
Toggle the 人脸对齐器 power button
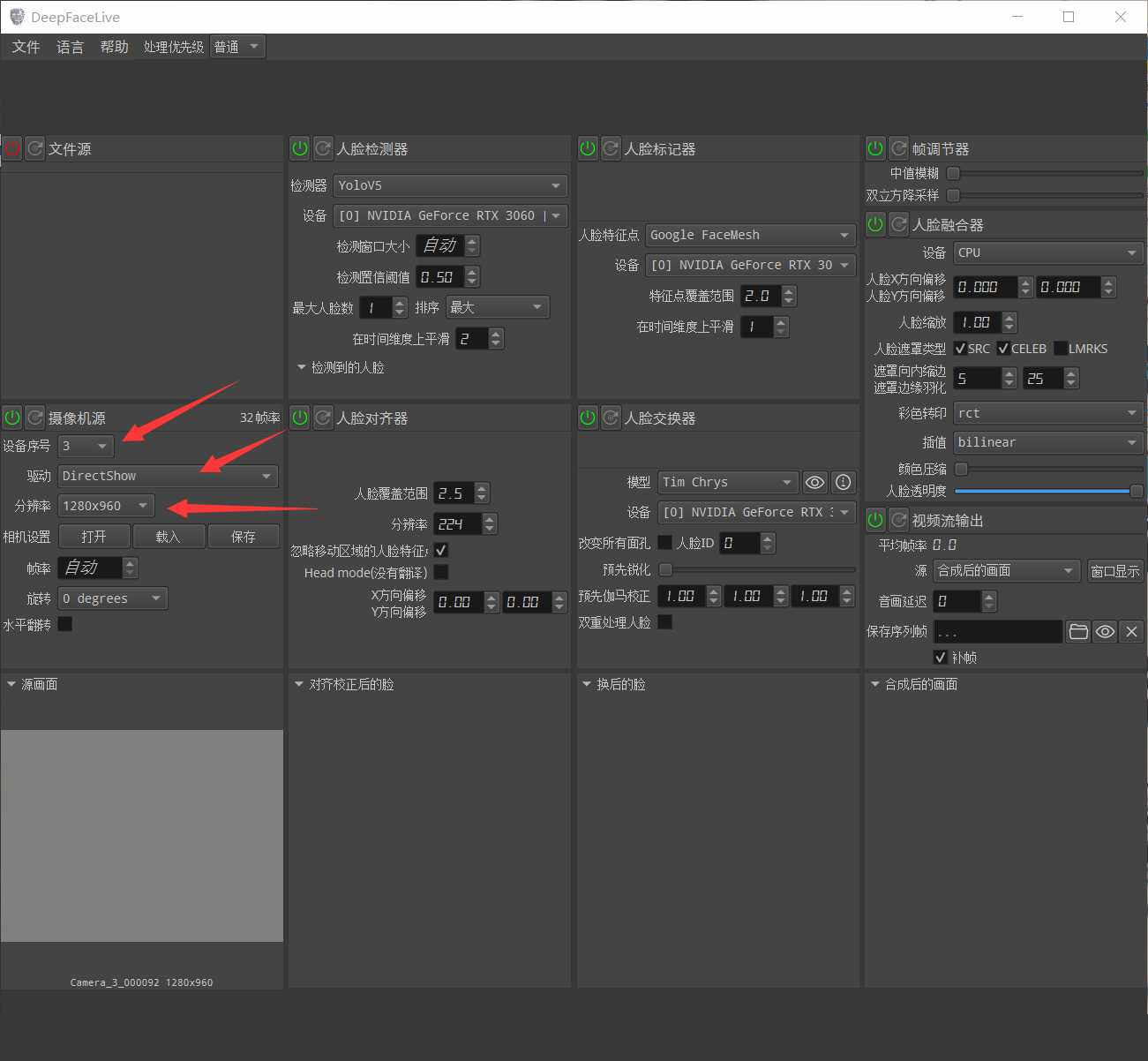coord(300,418)
